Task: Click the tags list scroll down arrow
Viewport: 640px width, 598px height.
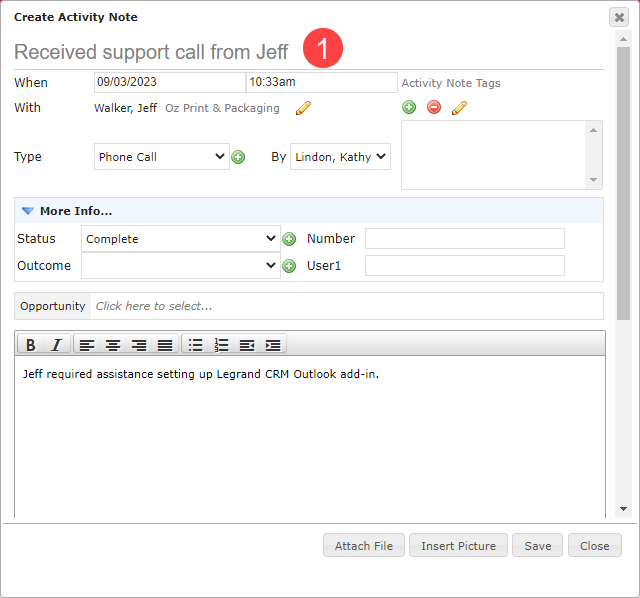Action: point(593,180)
